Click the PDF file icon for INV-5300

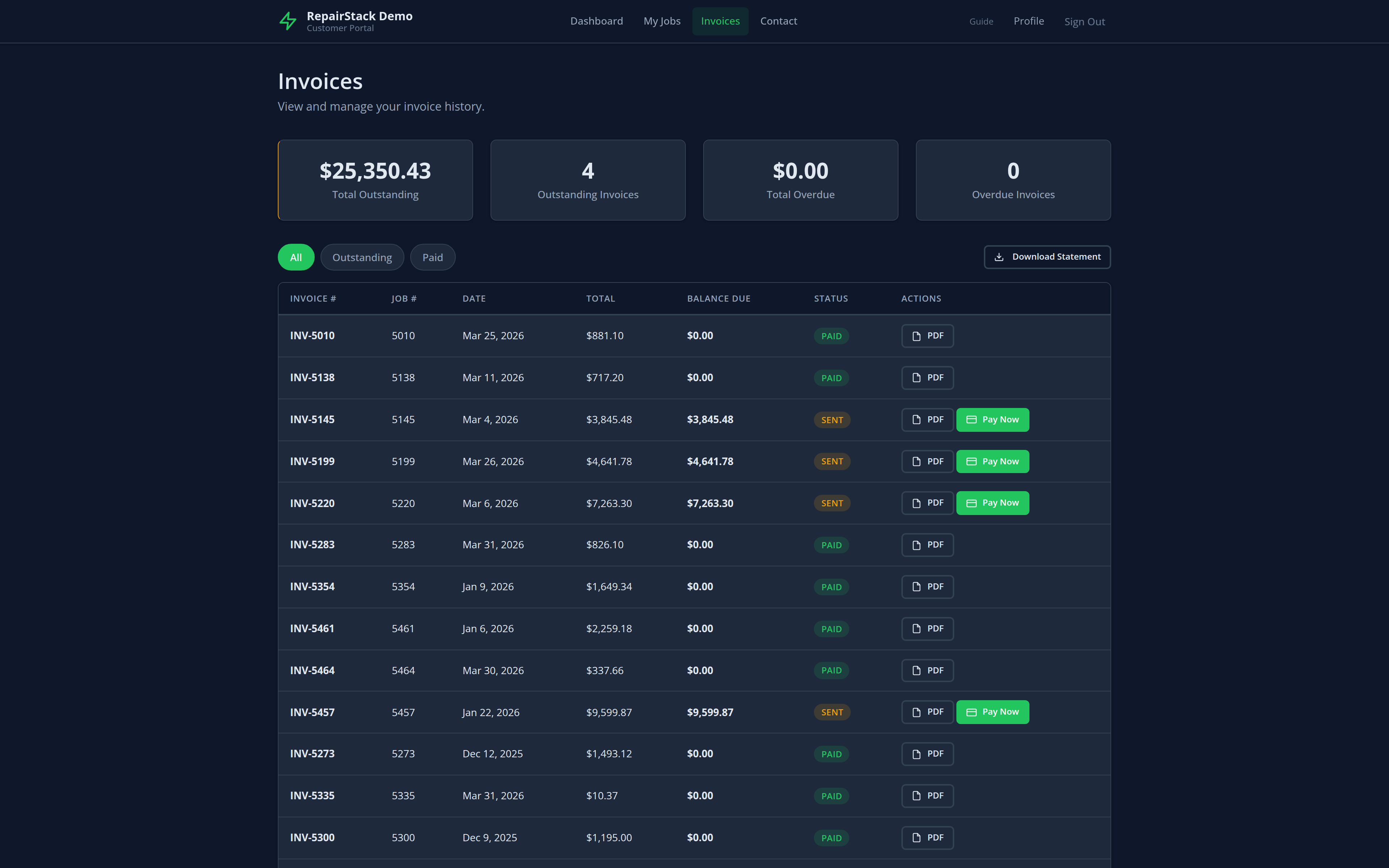point(917,838)
